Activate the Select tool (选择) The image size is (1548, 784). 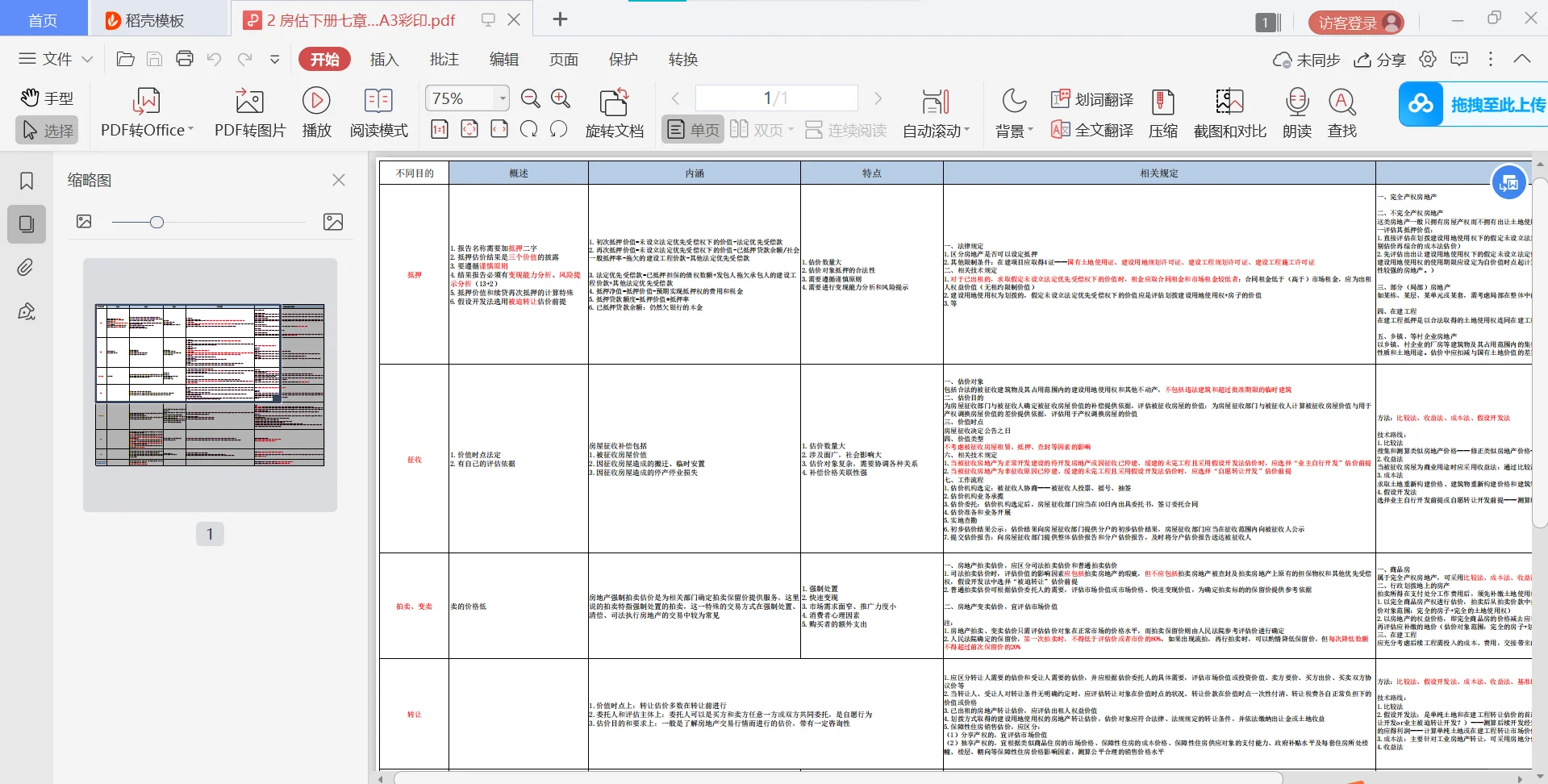pyautogui.click(x=47, y=130)
